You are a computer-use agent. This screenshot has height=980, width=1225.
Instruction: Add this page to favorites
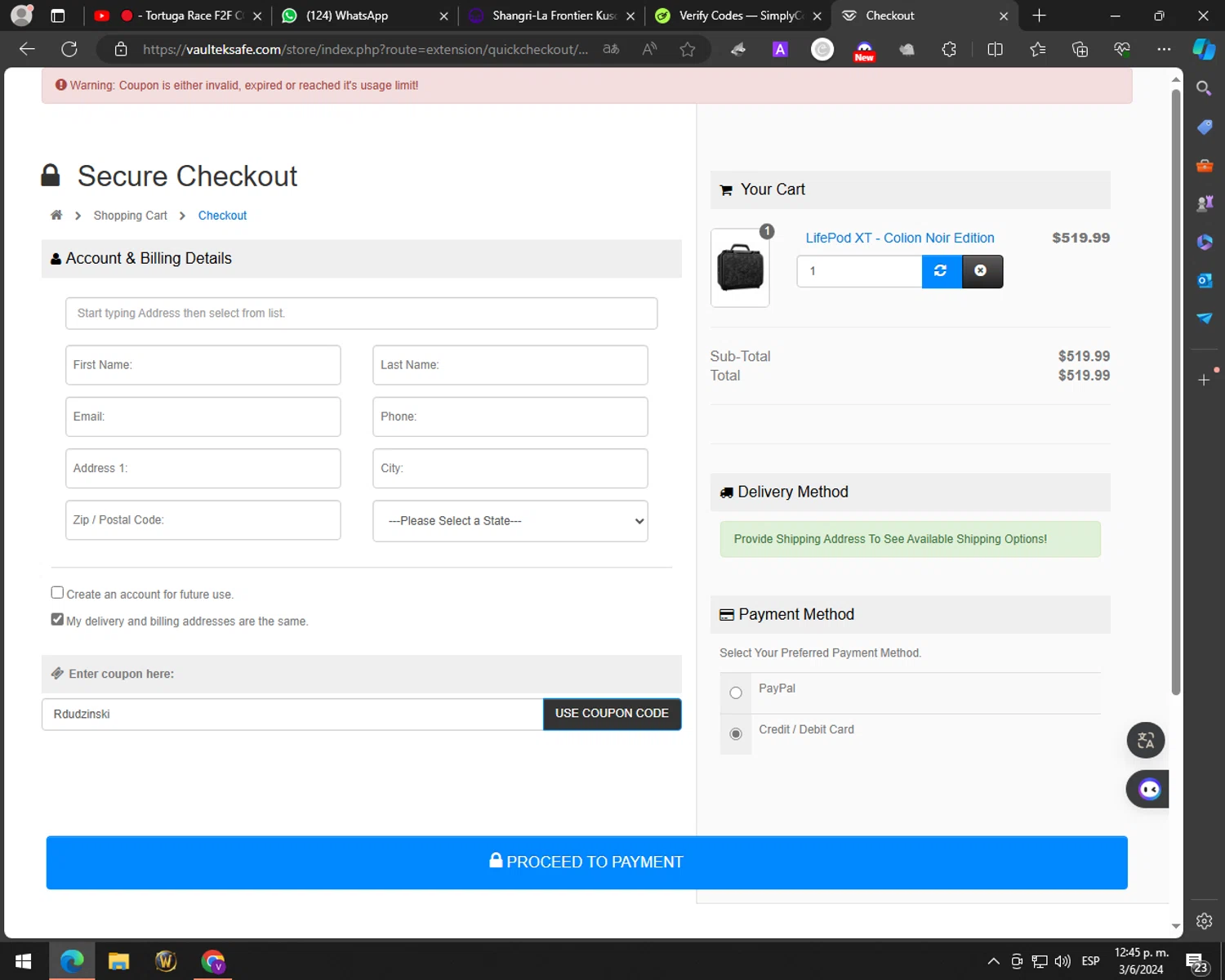[x=688, y=49]
